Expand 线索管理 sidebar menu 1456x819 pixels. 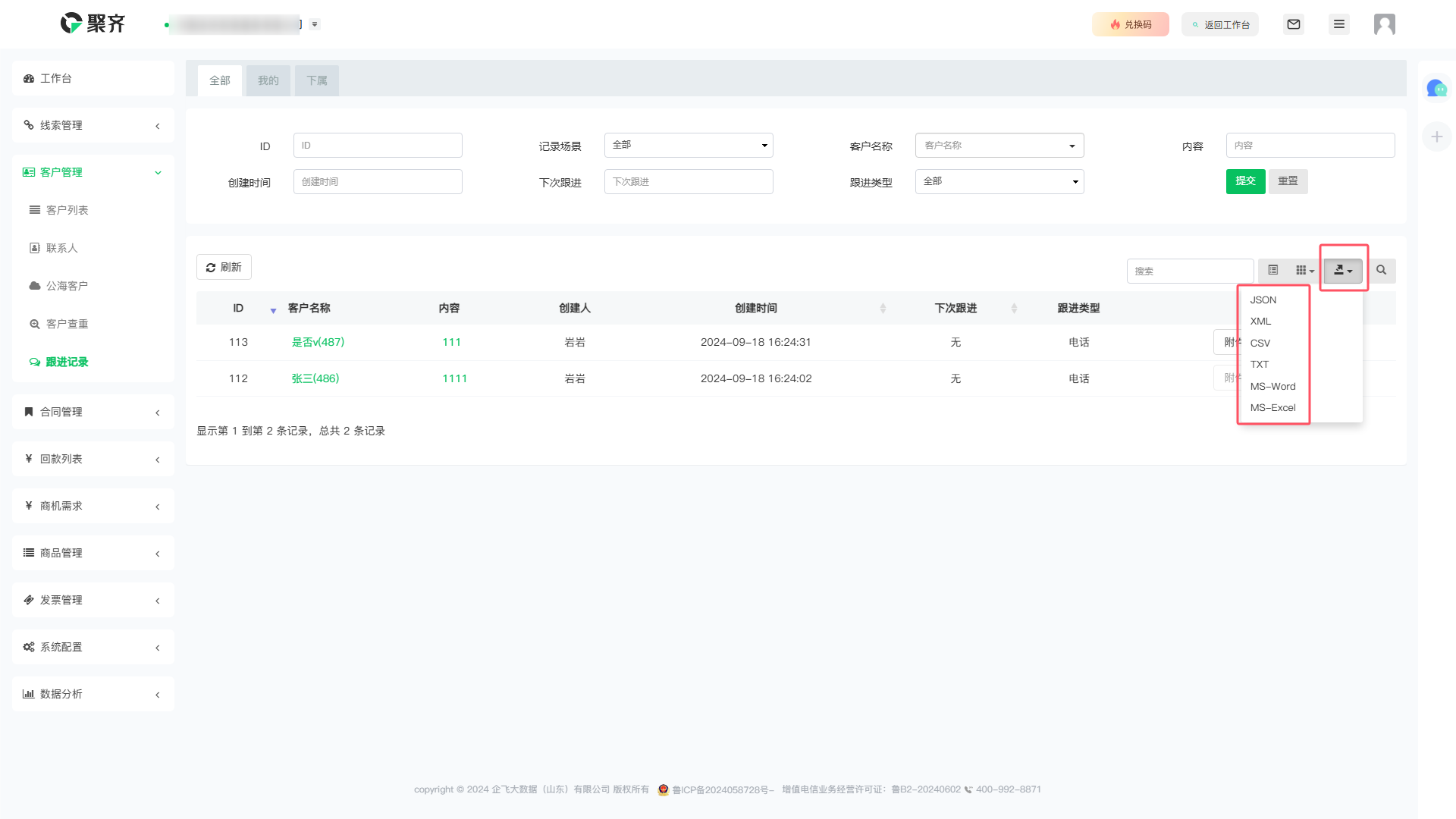click(93, 125)
